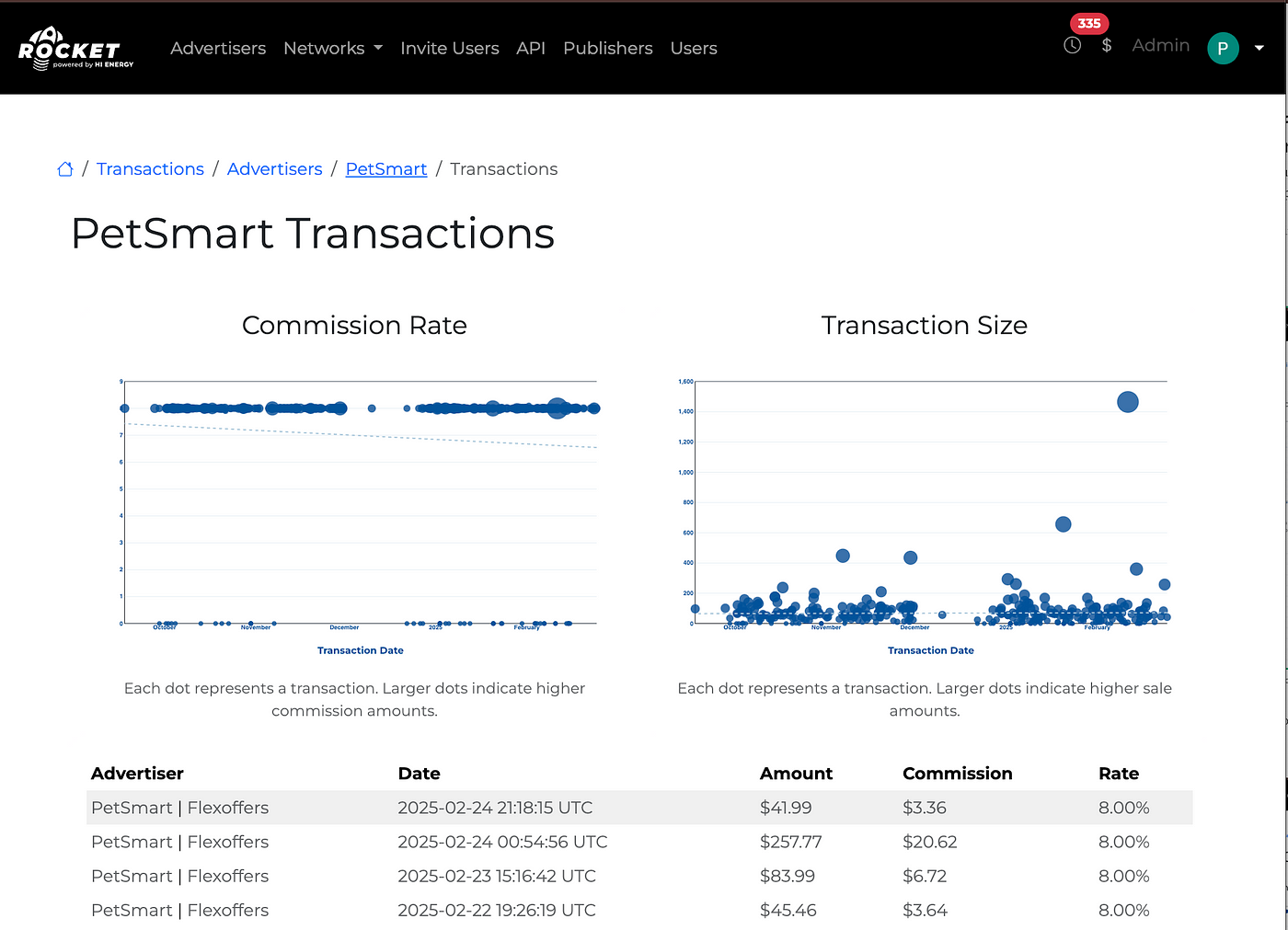The image size is (1288, 930).
Task: Click the dollar sign icon
Action: click(1107, 45)
